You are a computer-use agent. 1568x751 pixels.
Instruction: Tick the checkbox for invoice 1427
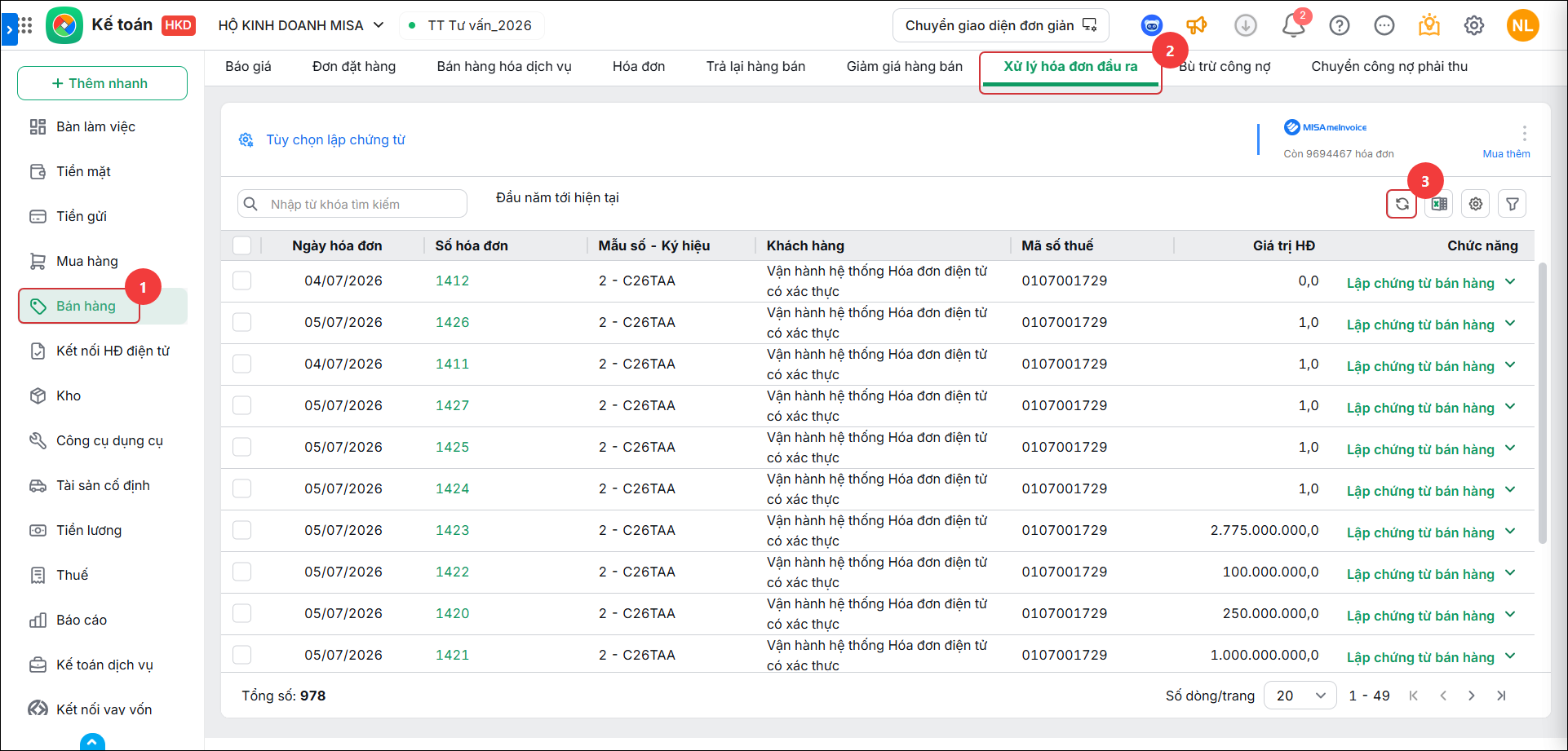click(x=241, y=405)
